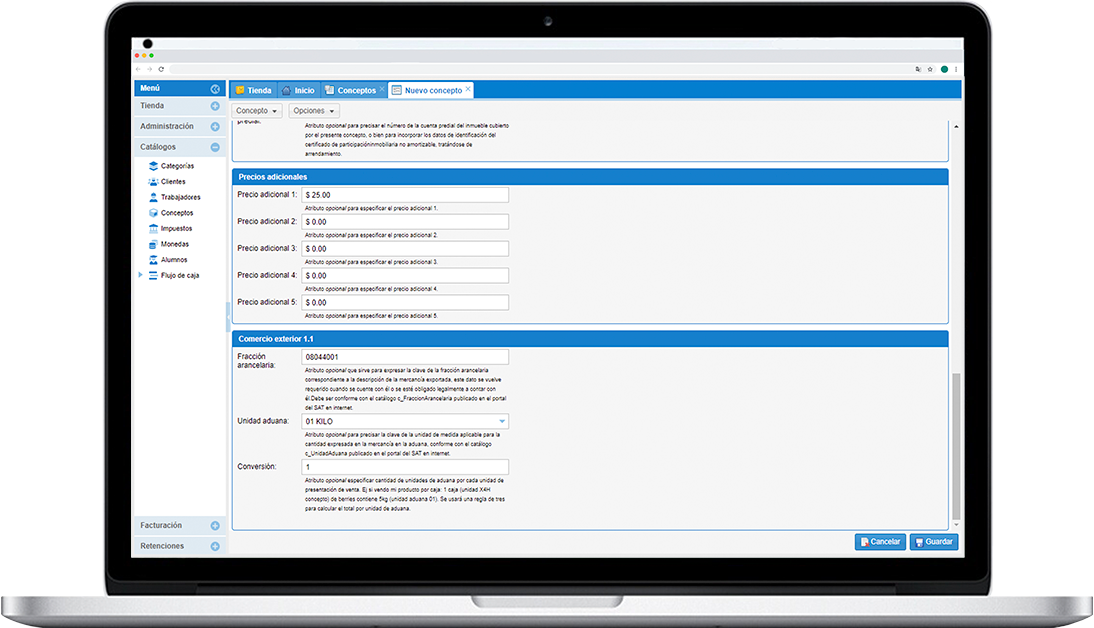The width and height of the screenshot is (1094, 628).
Task: Expand the Flujo de caja tree node
Action: click(x=140, y=275)
